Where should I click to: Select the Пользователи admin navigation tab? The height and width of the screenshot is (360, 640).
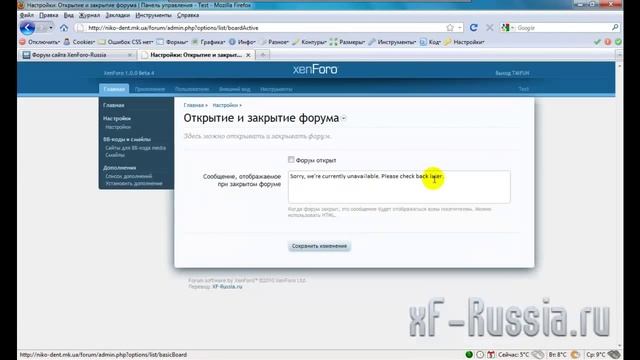coord(192,89)
